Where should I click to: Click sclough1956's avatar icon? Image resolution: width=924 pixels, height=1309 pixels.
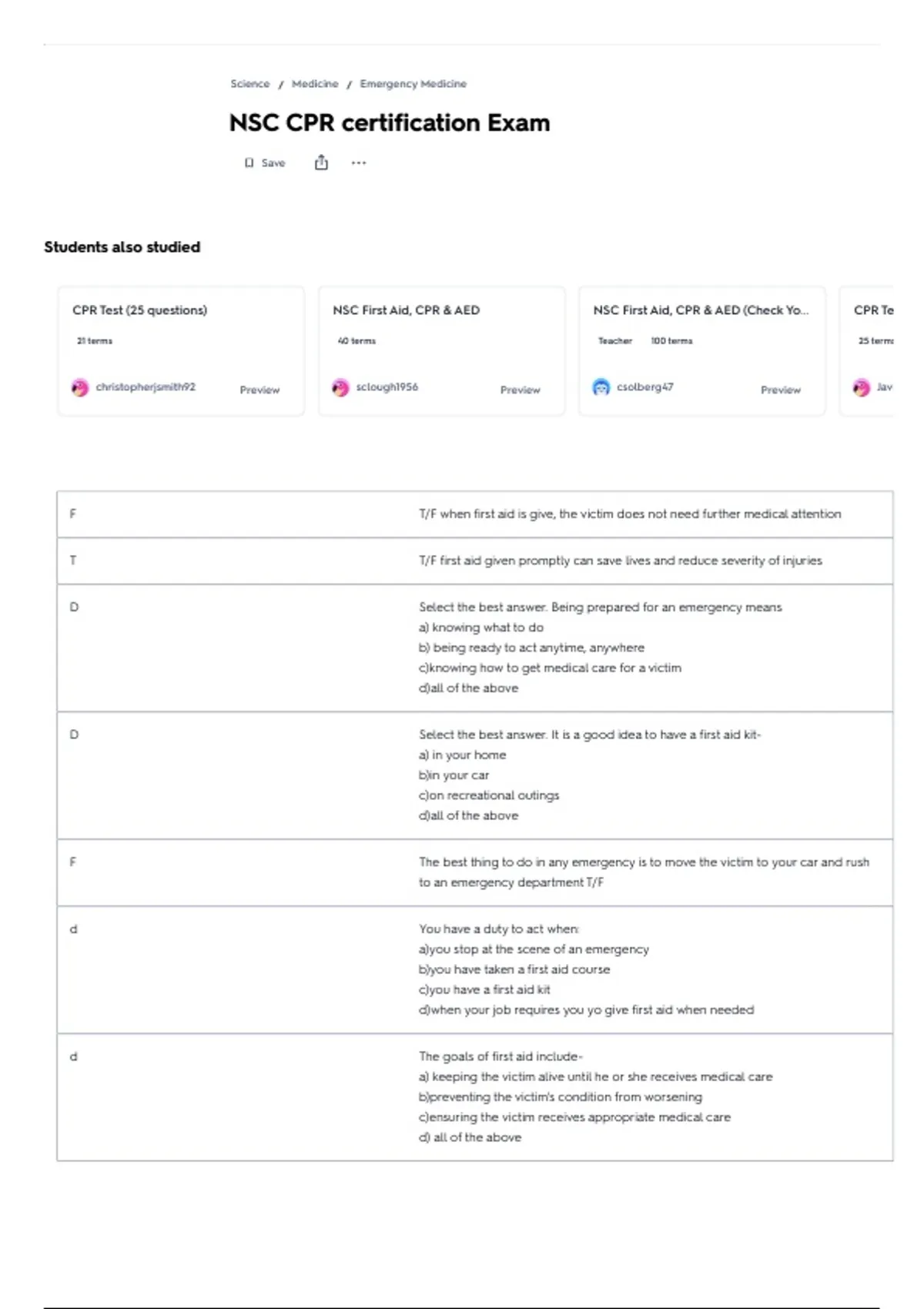[x=340, y=388]
